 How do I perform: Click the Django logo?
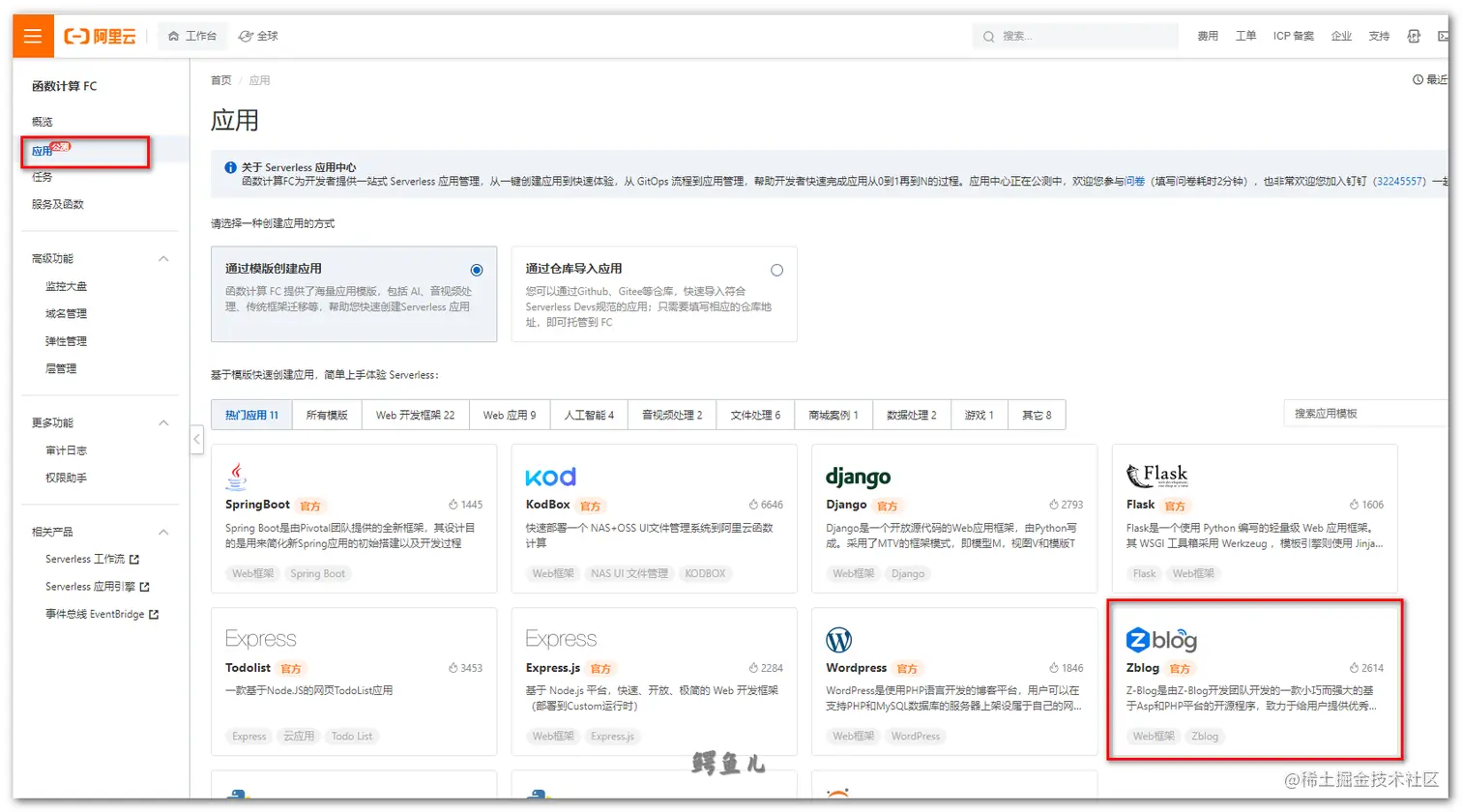coord(859,477)
